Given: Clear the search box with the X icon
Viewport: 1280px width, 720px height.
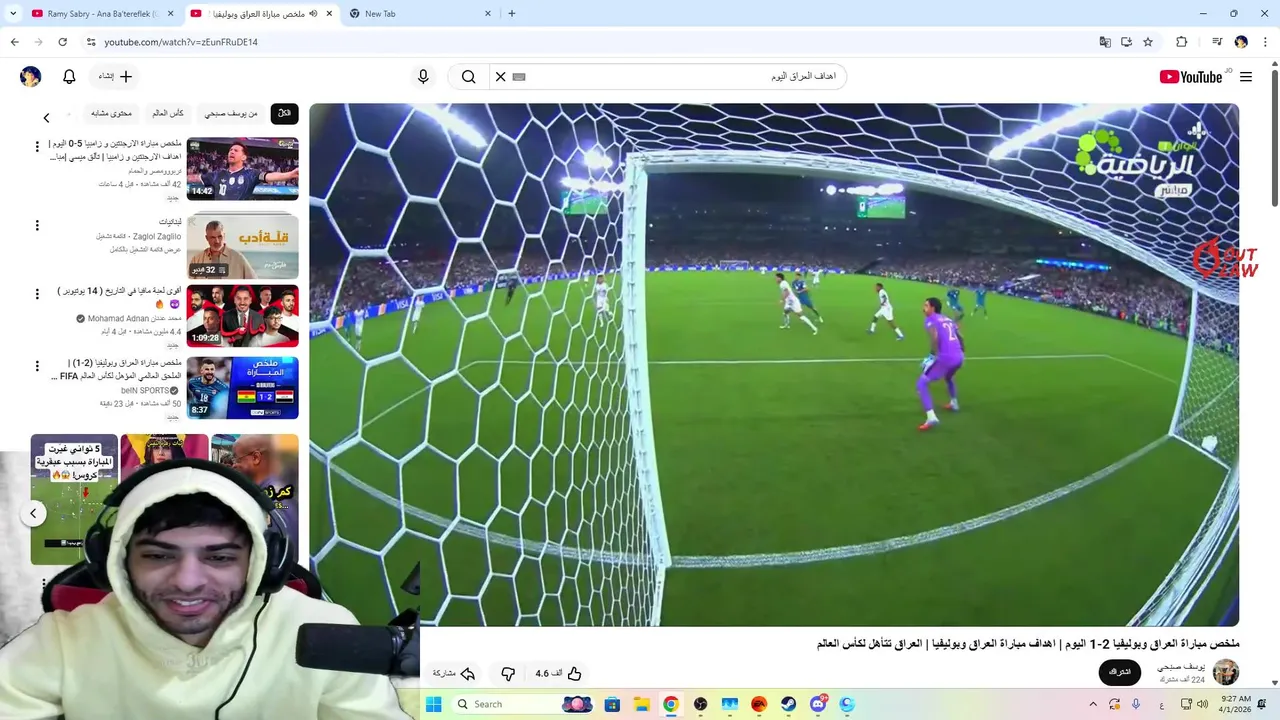Looking at the screenshot, I should pyautogui.click(x=501, y=77).
